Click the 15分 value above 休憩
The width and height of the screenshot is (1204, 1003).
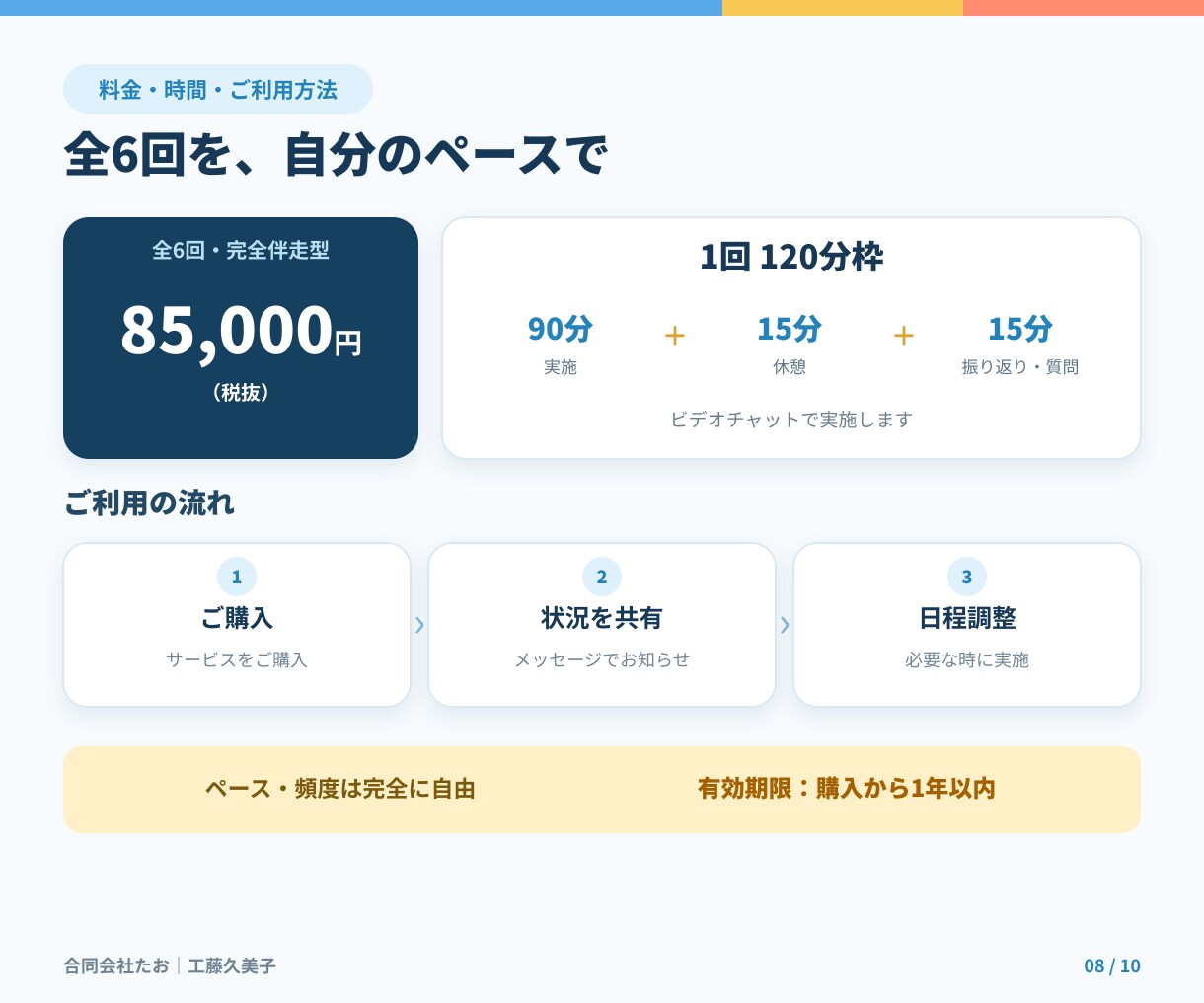(790, 329)
